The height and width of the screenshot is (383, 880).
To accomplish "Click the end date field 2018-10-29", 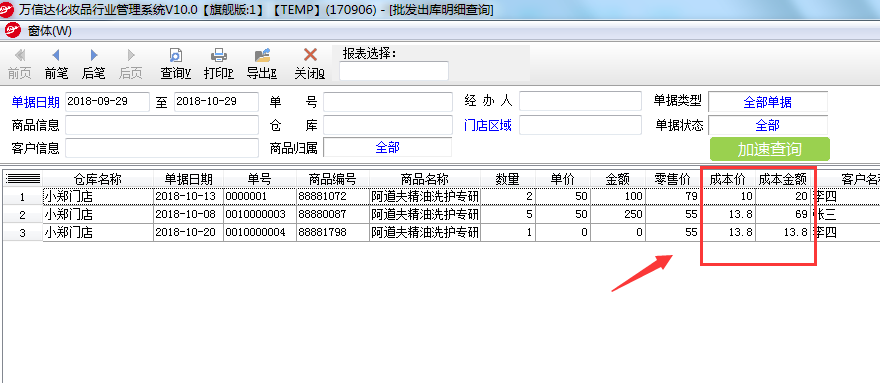I will click(x=216, y=102).
